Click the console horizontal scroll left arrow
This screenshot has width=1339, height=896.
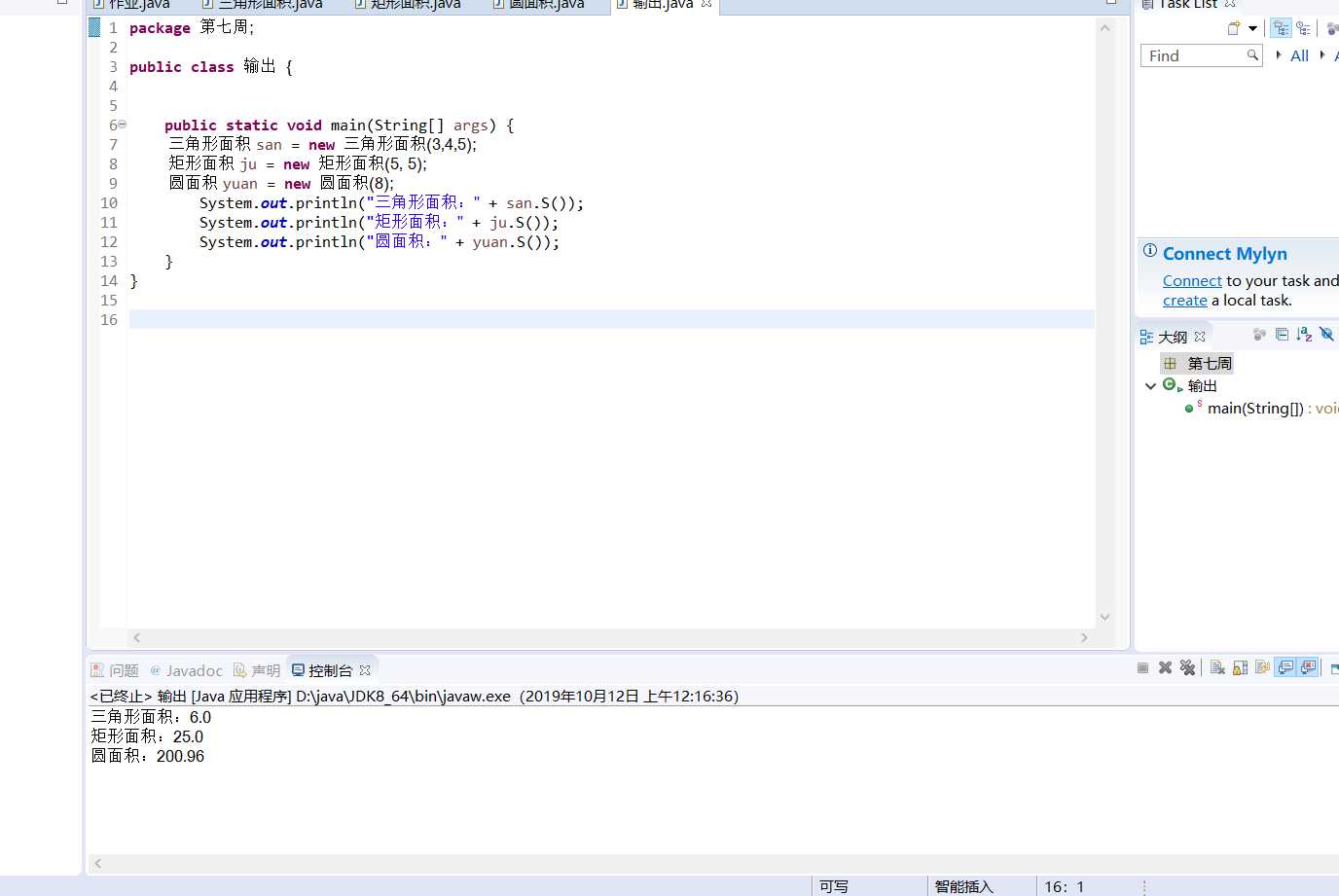click(x=98, y=863)
